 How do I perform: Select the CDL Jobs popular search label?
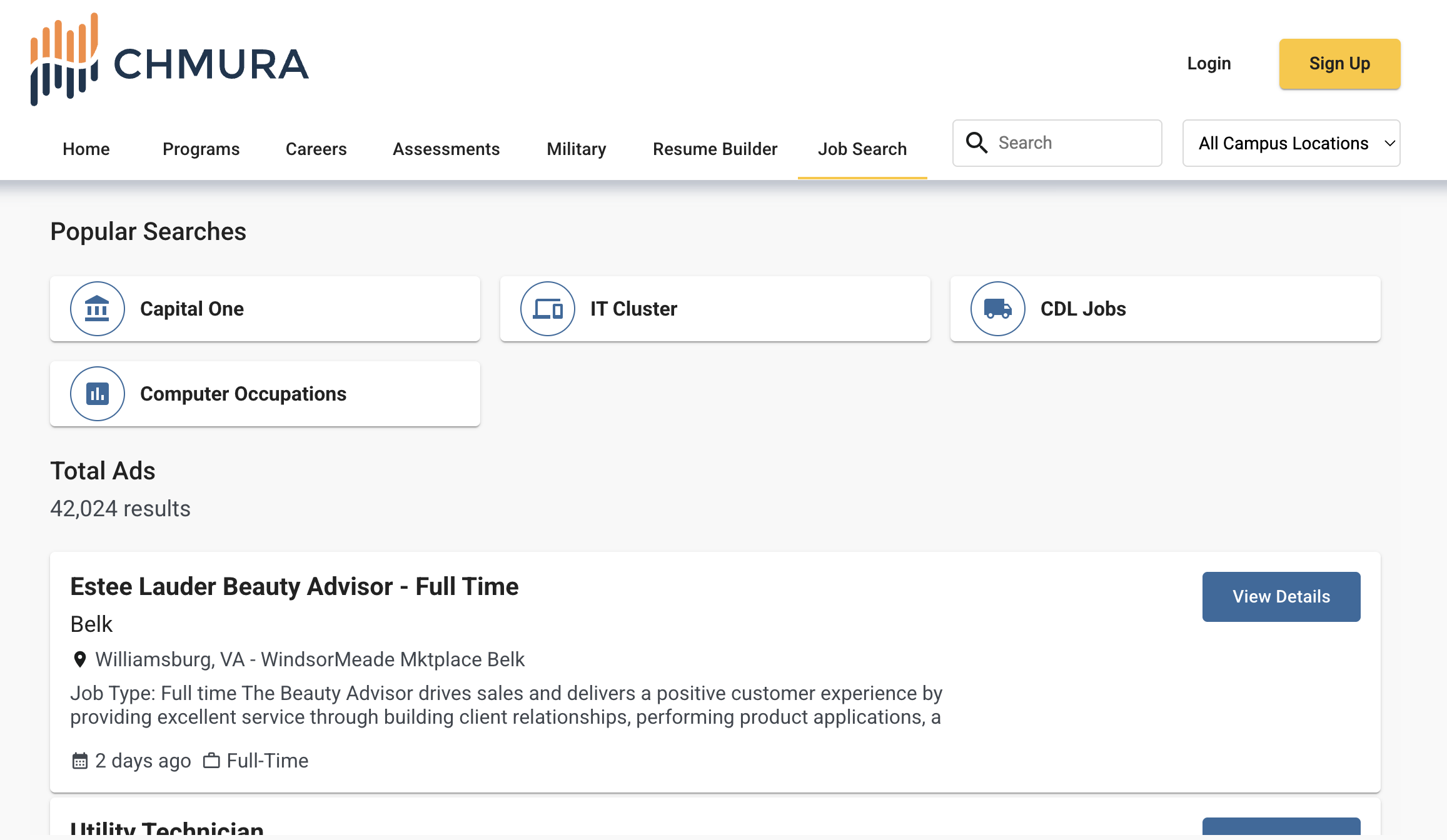(x=1083, y=309)
